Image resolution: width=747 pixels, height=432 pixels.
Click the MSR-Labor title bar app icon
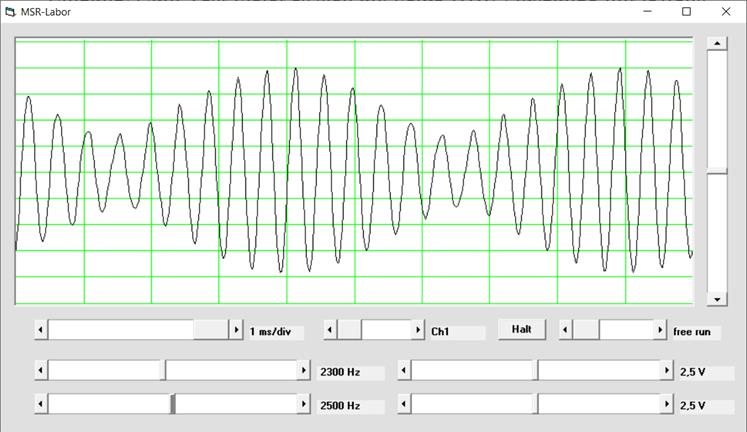click(11, 12)
